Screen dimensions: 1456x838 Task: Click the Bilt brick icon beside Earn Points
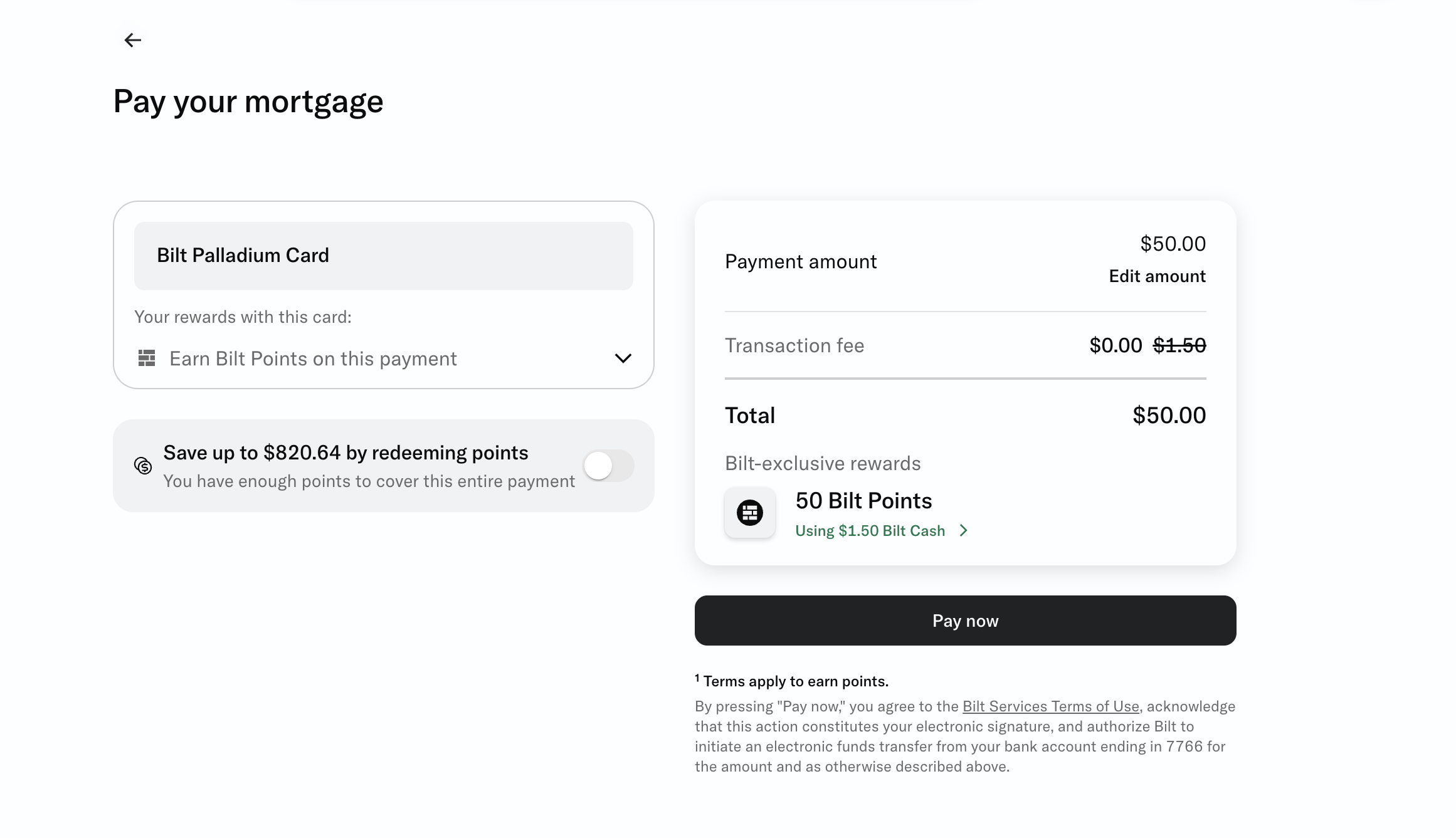(147, 359)
